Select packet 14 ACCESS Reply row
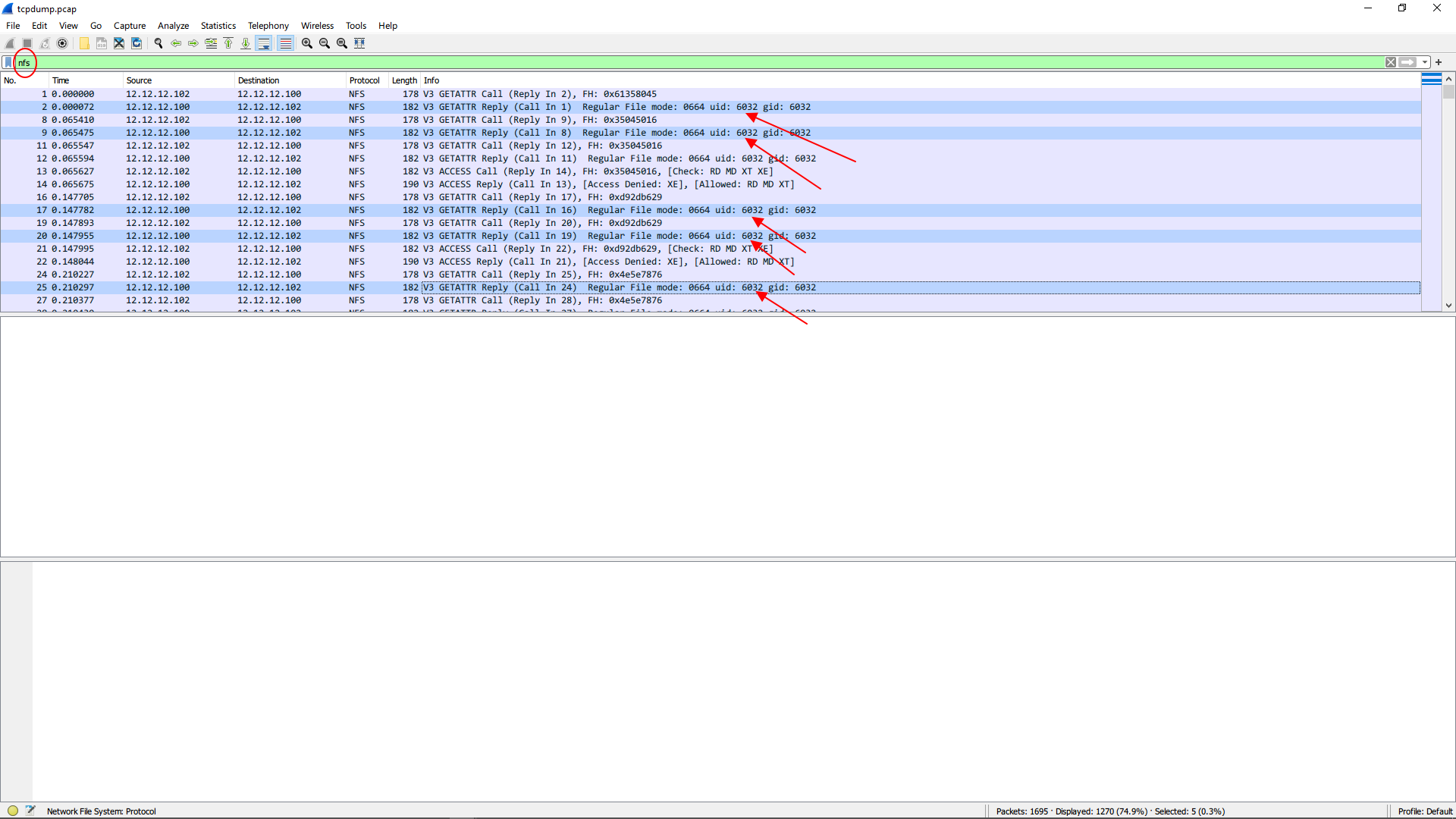This screenshot has width=1456, height=819. point(711,184)
